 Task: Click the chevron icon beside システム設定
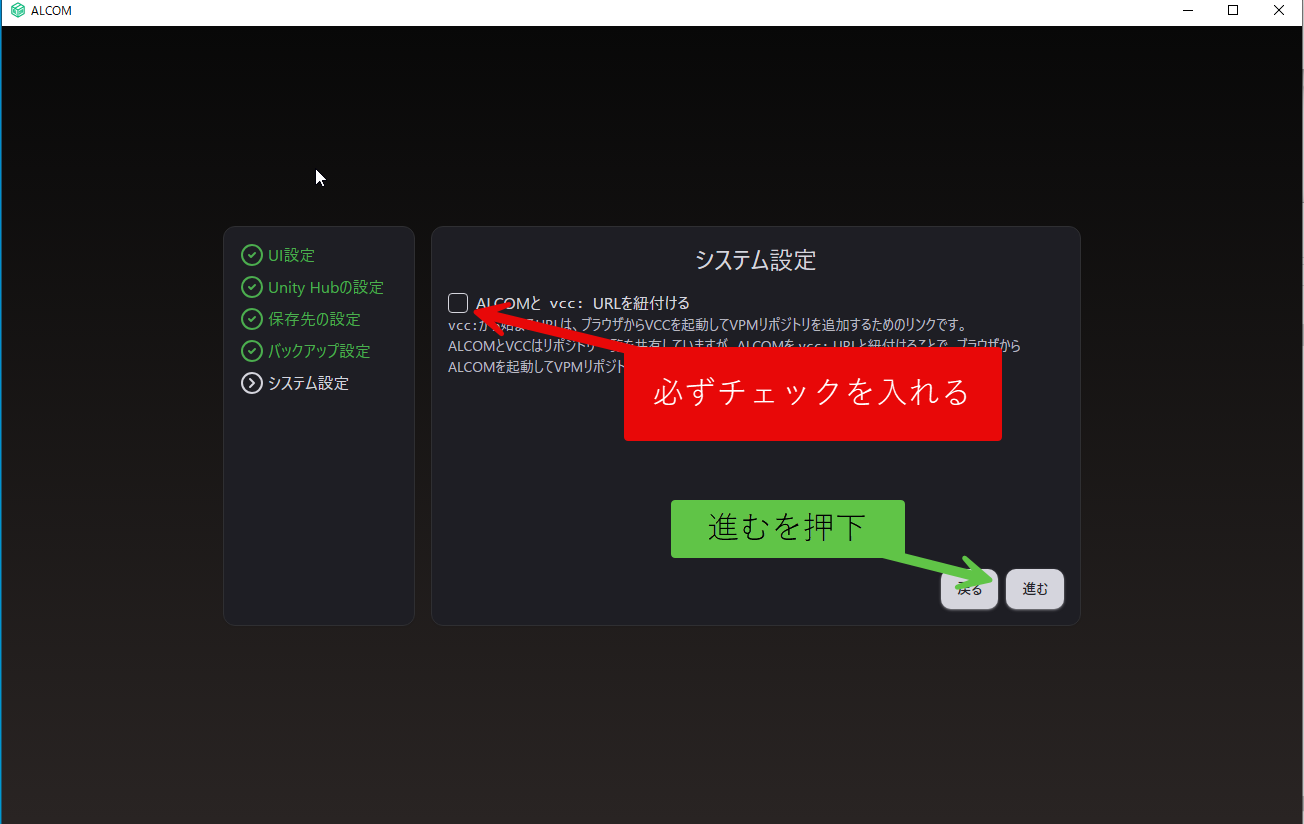pyautogui.click(x=252, y=383)
